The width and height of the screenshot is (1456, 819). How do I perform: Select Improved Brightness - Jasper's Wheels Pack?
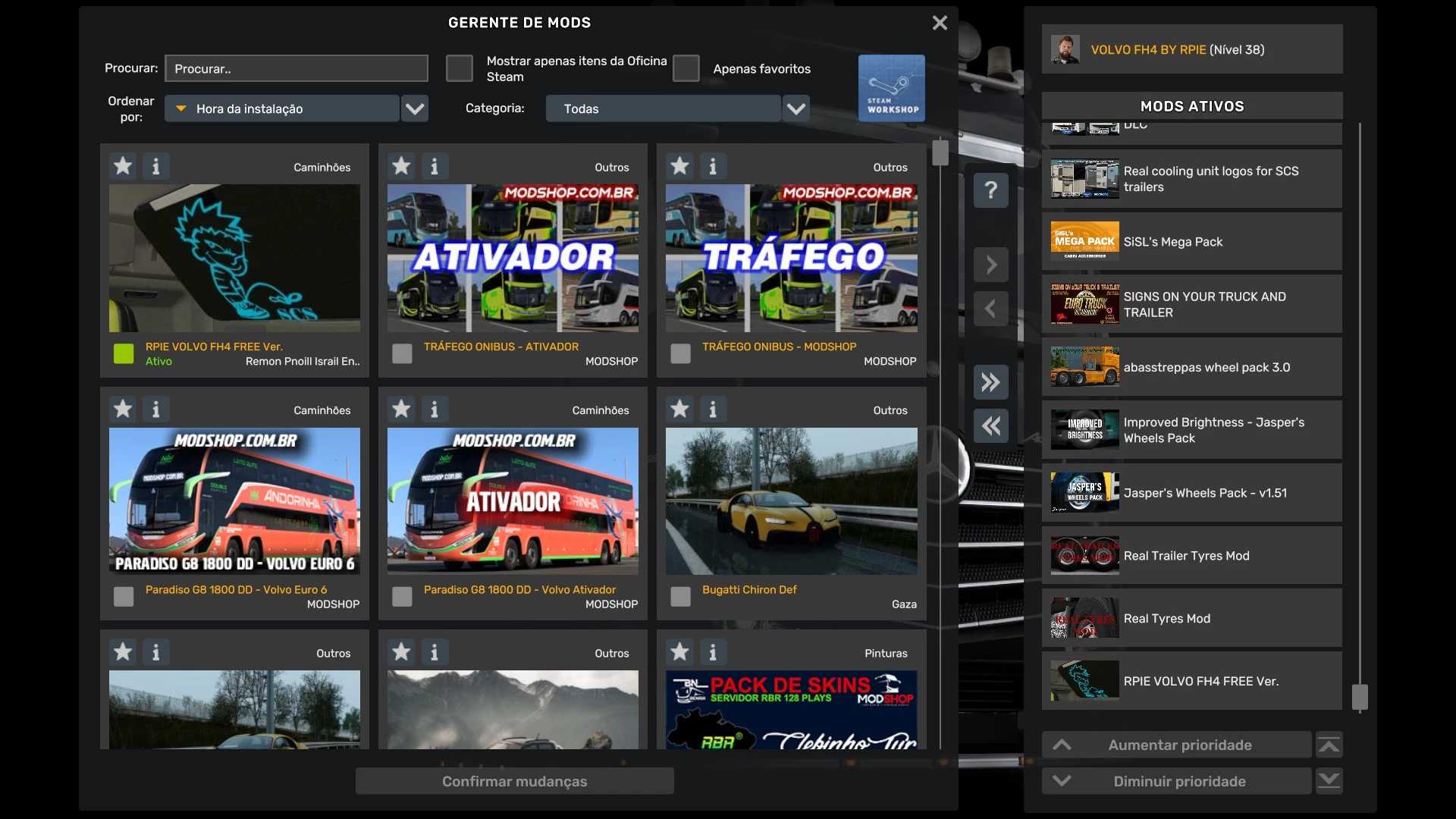(1191, 430)
